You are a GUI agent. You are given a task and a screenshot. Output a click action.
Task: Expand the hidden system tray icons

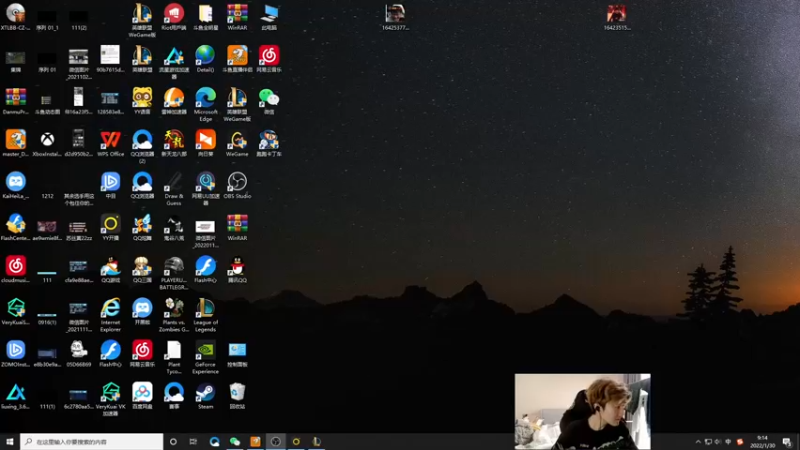[x=698, y=442]
